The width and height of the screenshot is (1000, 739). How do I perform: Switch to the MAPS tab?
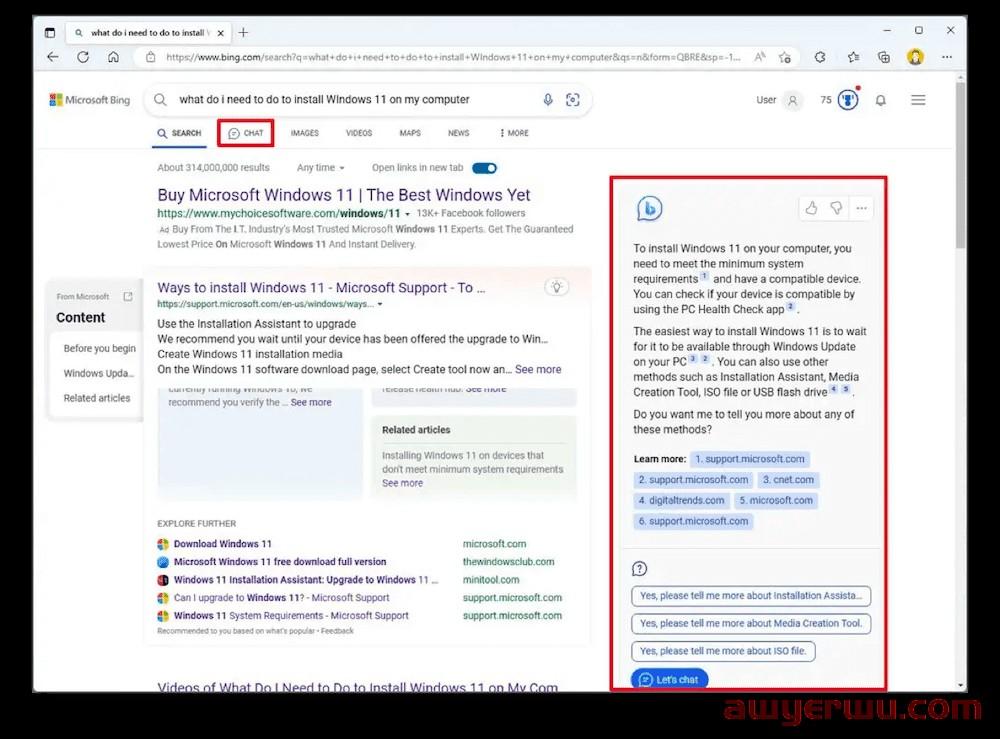(410, 133)
